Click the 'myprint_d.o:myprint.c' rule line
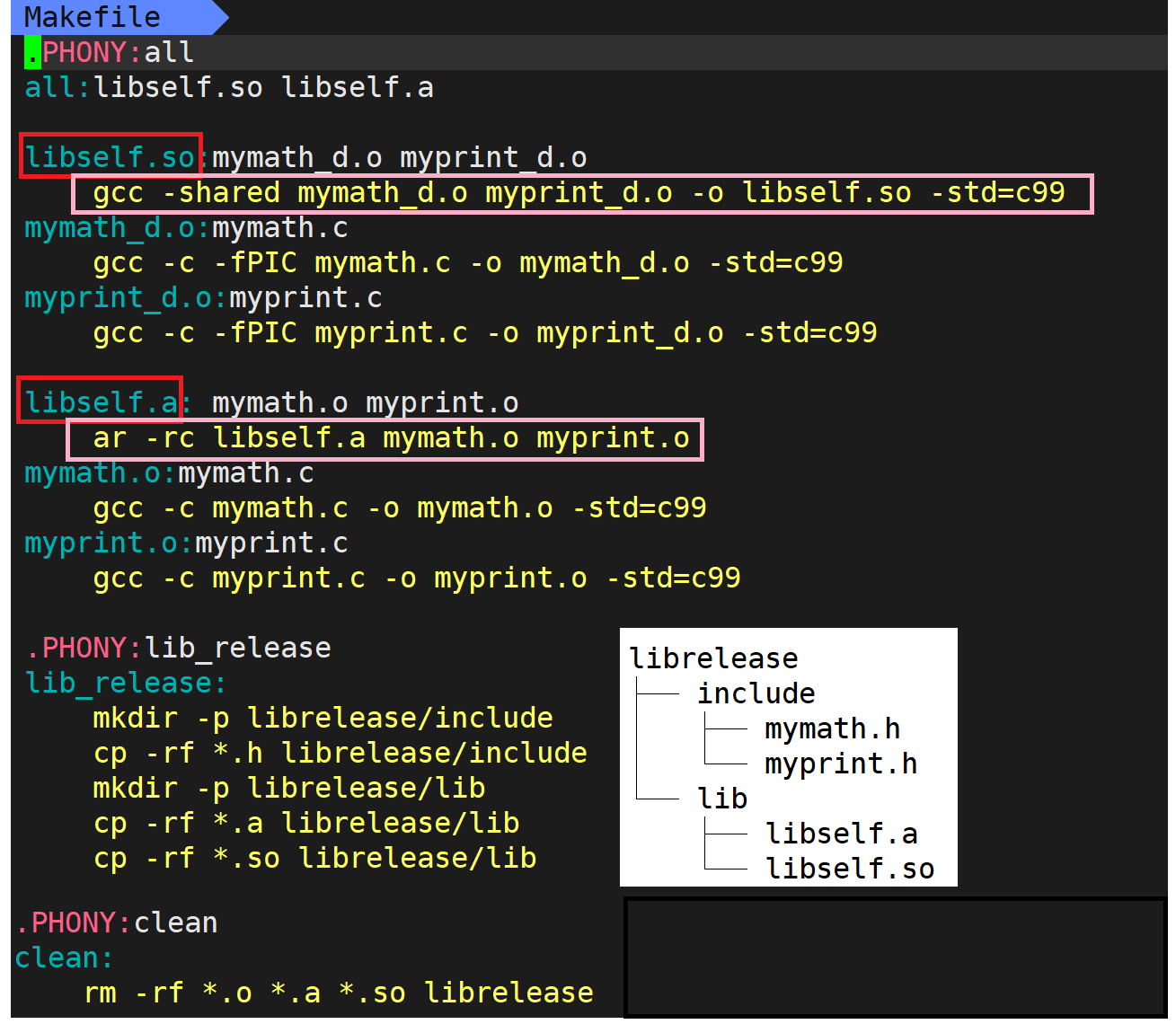Viewport: 1176px width, 1024px height. (x=203, y=297)
